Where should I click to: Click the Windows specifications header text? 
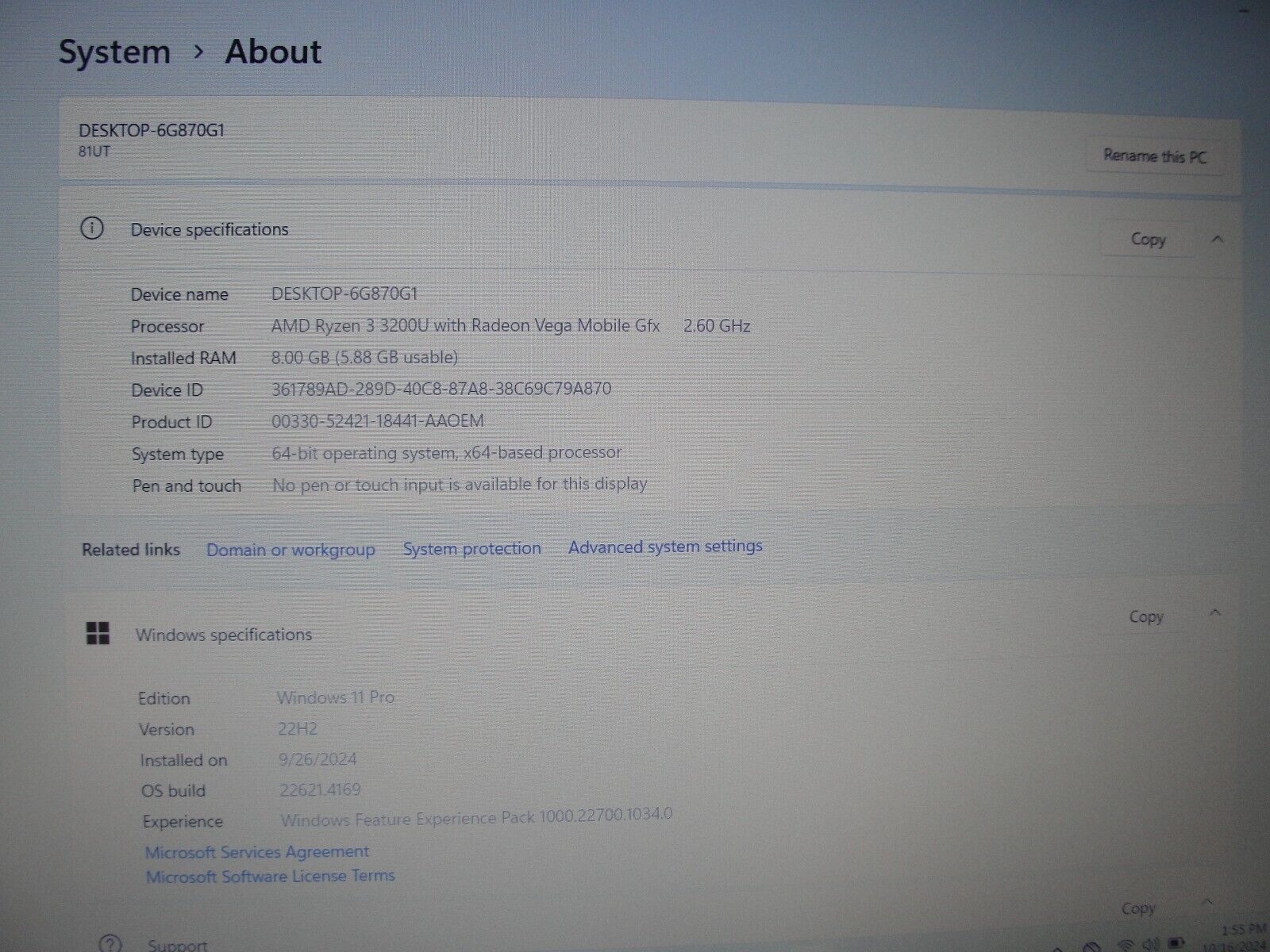point(224,635)
